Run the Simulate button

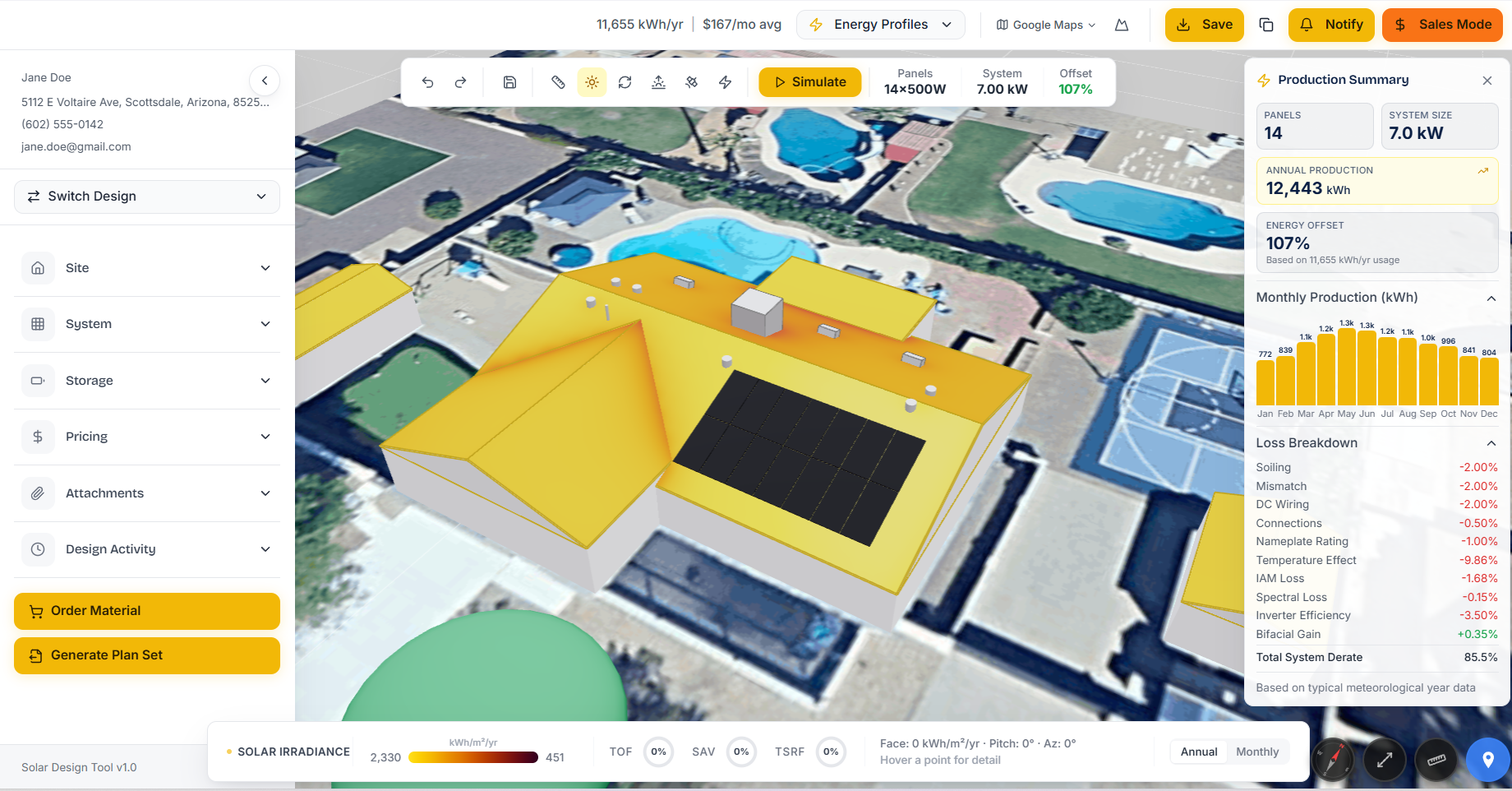pos(809,82)
